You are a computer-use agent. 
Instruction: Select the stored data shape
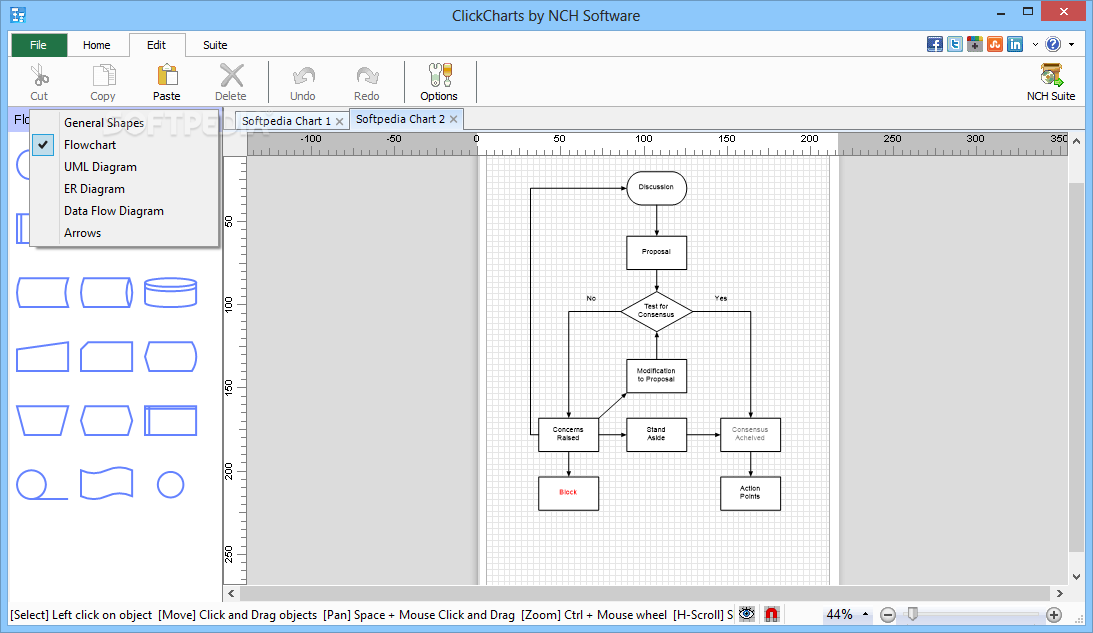pos(43,293)
